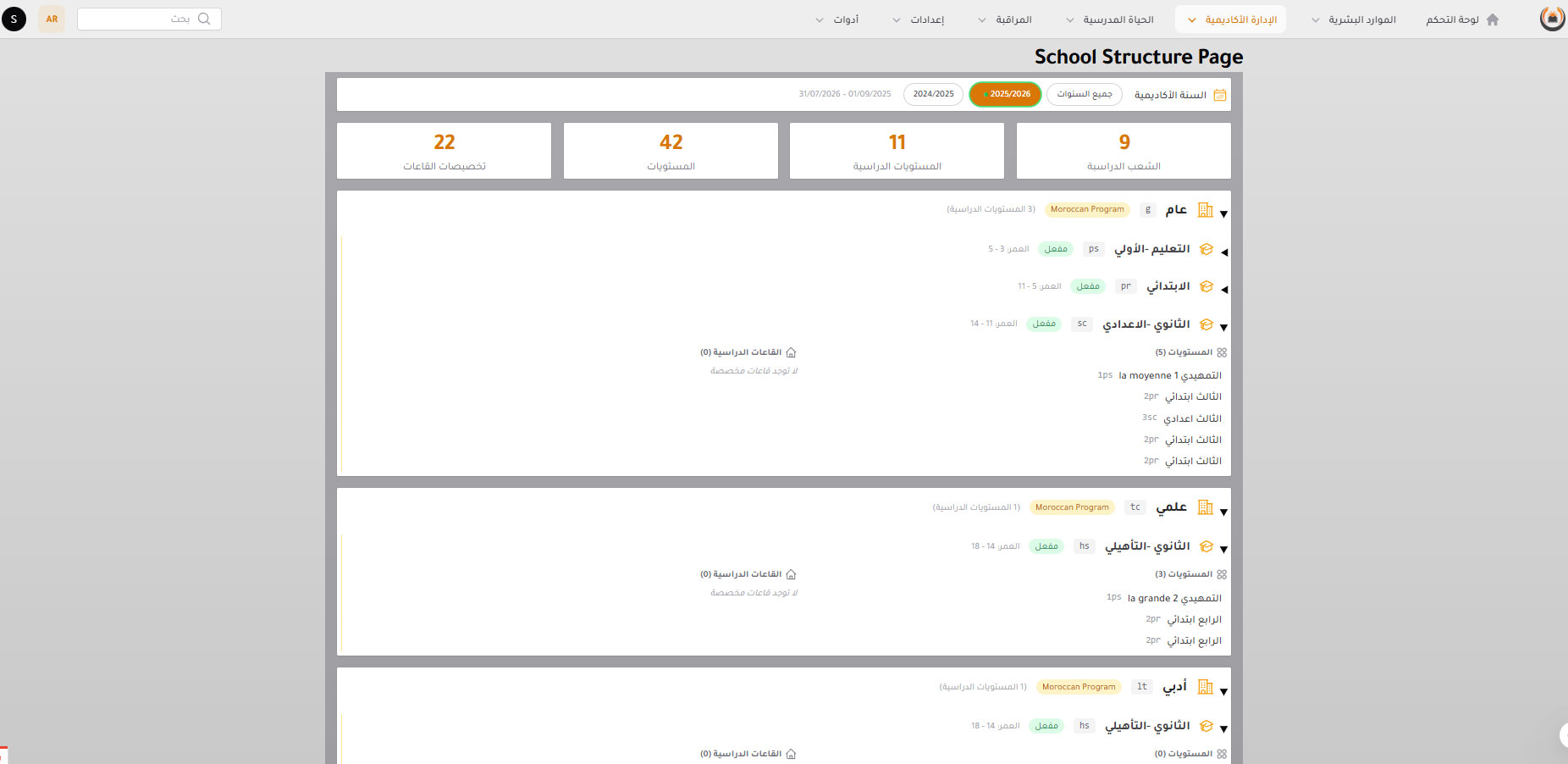Screen dimensions: 1568x764
Task: Open the الموارد البشرية menu
Action: [x=1354, y=19]
